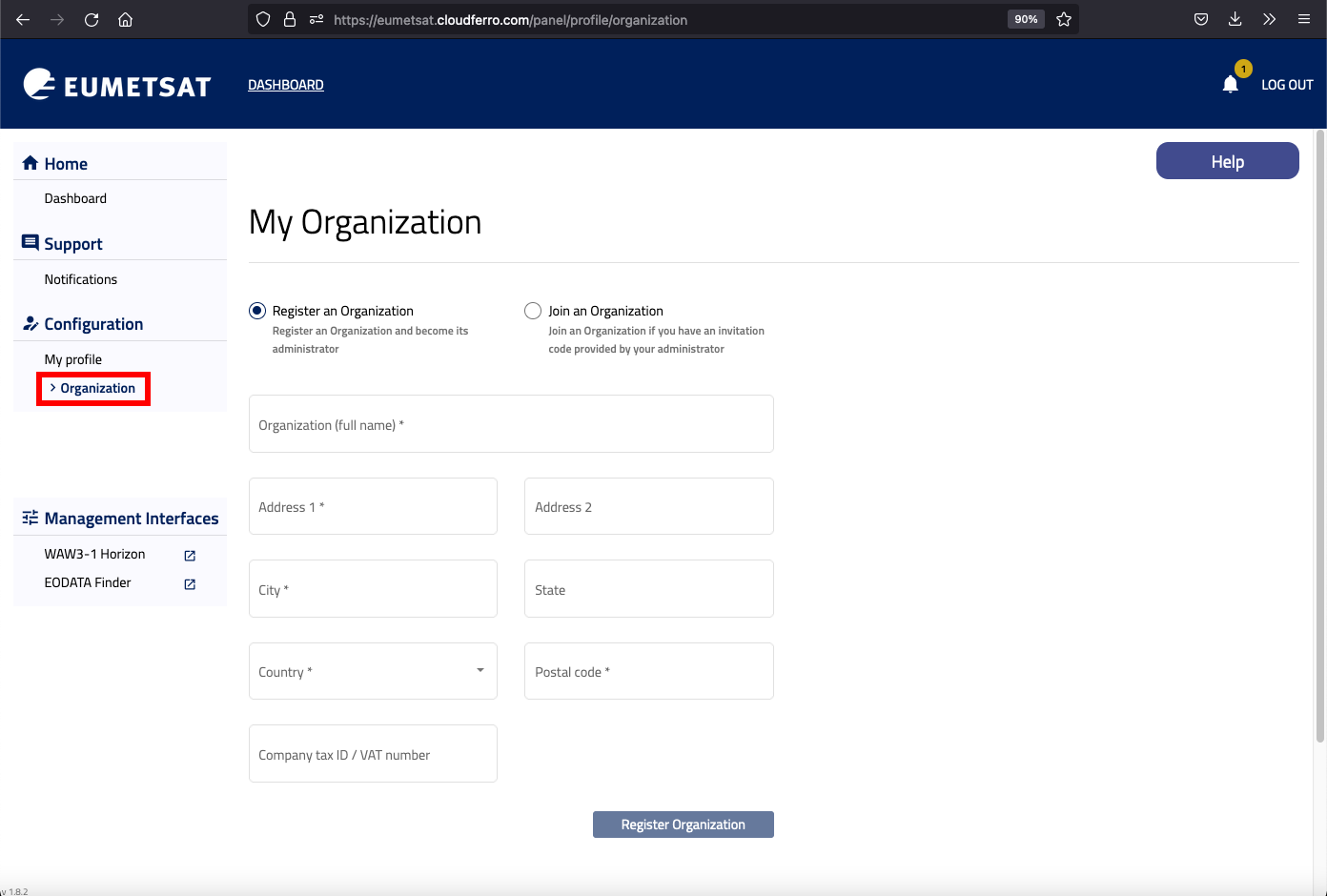Open My profile in the sidebar

click(x=73, y=359)
